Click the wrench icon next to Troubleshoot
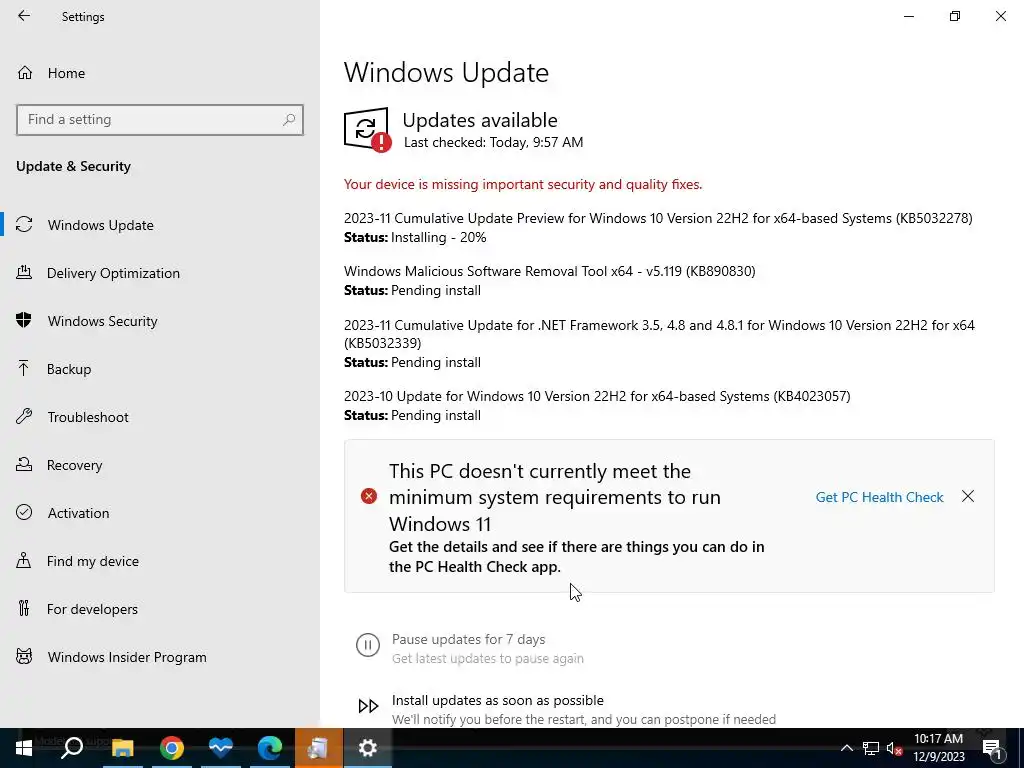This screenshot has width=1024, height=768. tap(24, 417)
